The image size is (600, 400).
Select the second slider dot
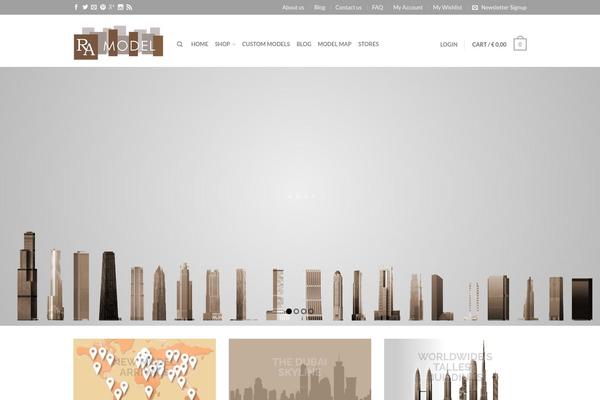coord(296,311)
